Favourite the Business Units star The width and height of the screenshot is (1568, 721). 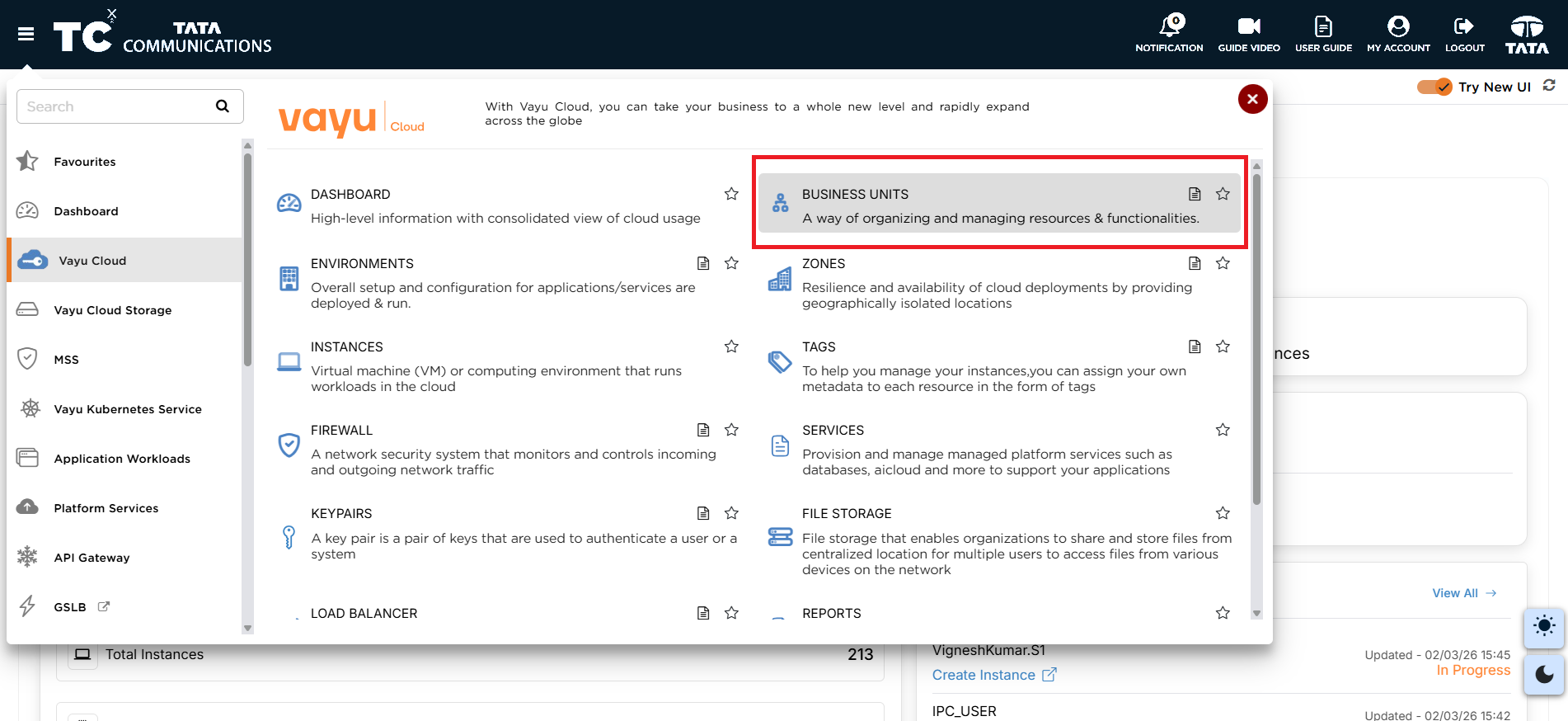[x=1223, y=194]
